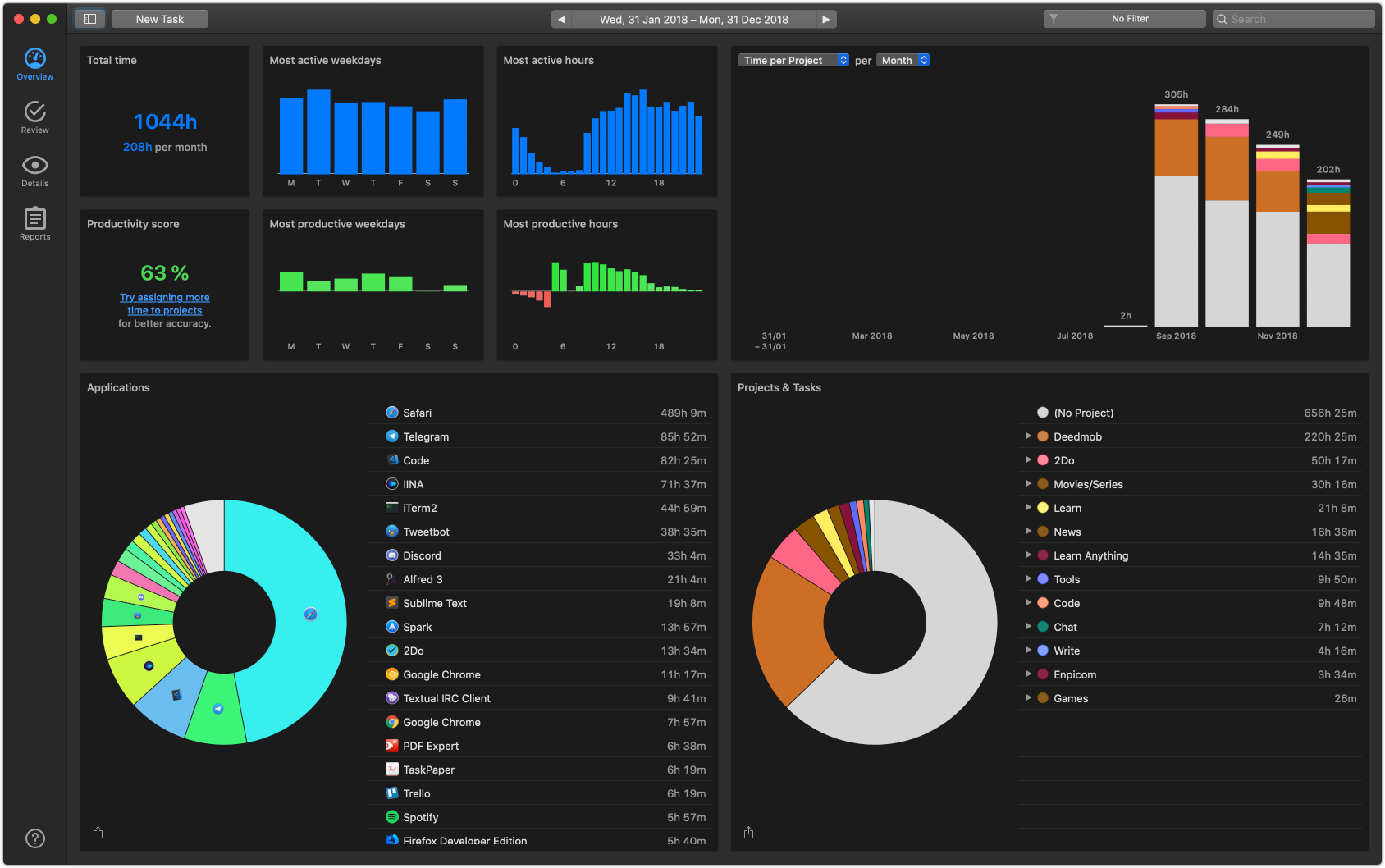Click 'Try assigning more time to projects' link

tap(165, 304)
